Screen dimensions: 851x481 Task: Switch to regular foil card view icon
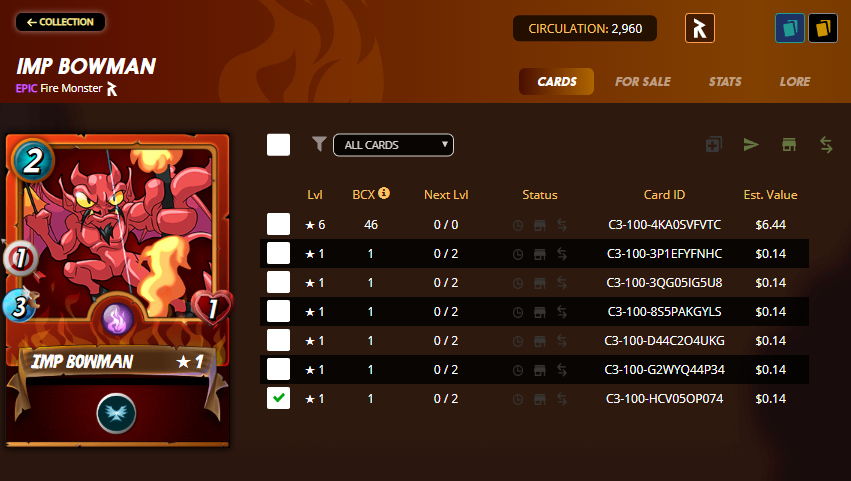(790, 28)
